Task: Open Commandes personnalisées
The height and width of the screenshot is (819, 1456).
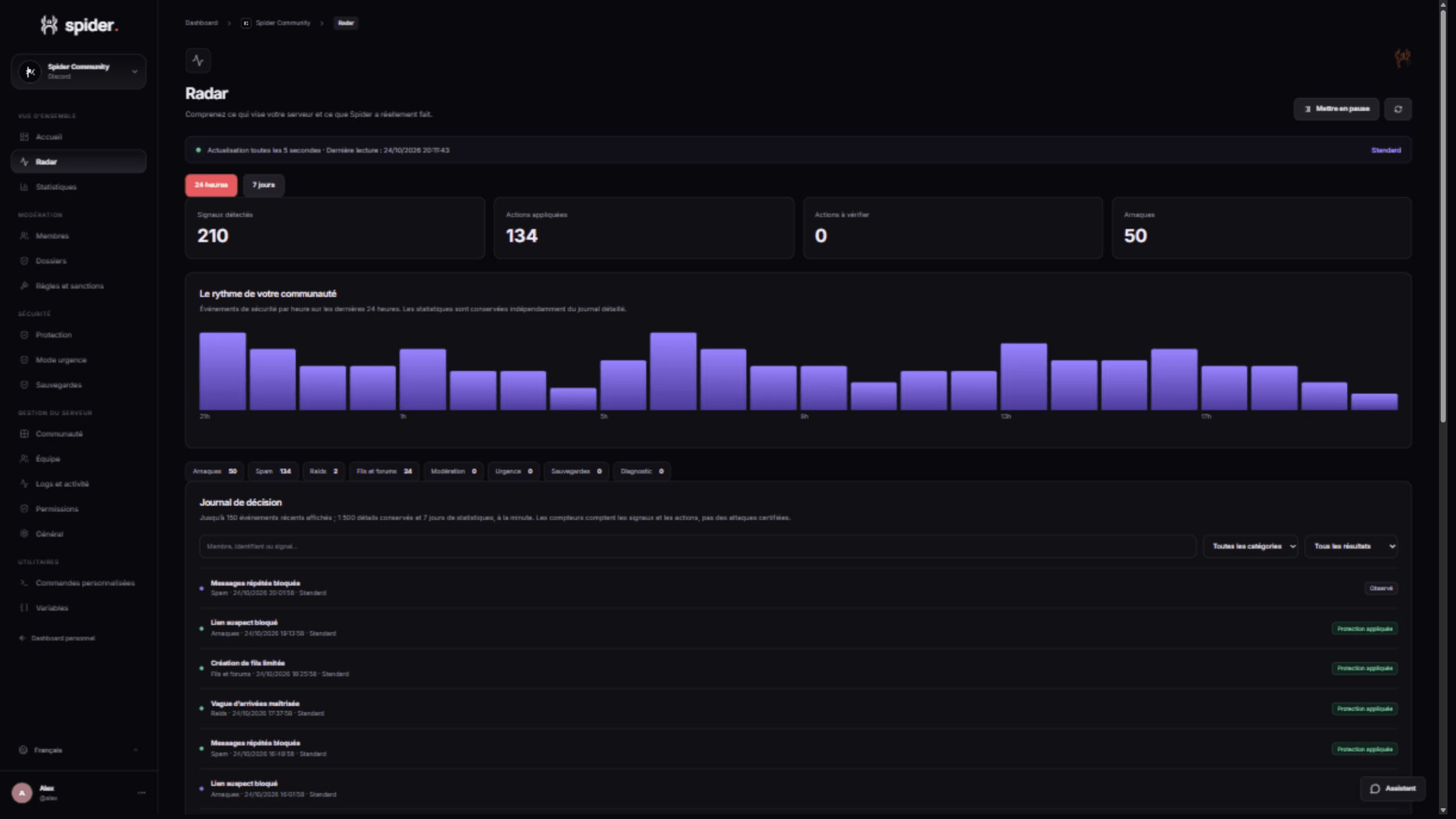Action: (x=78, y=582)
